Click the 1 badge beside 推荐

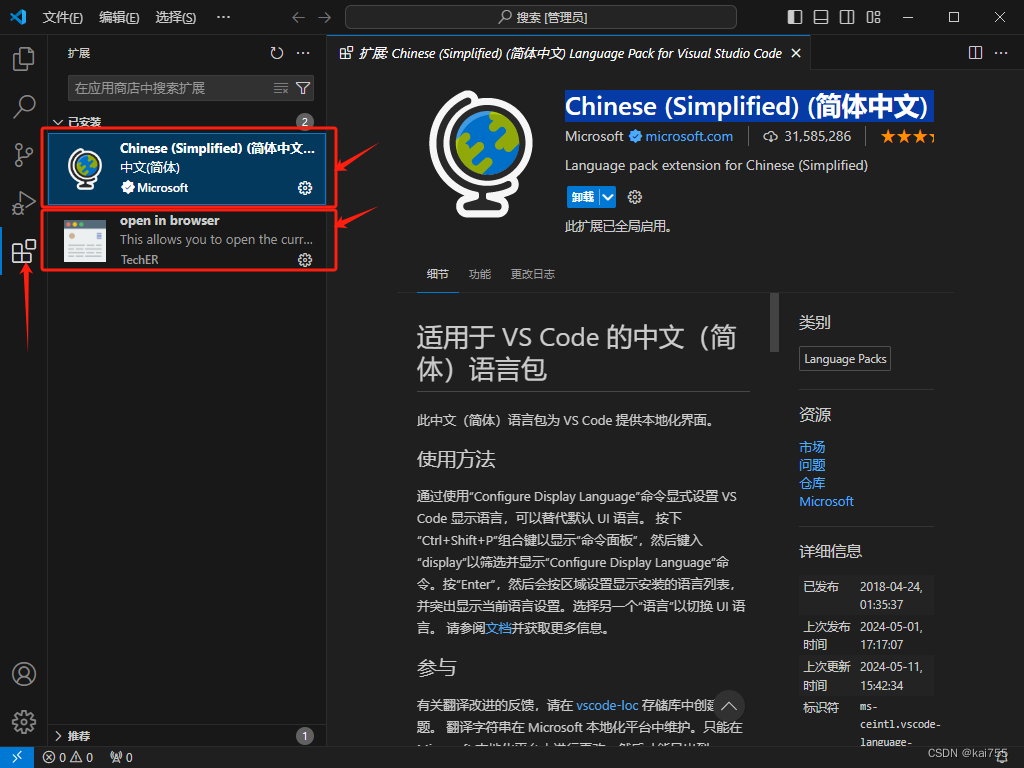click(305, 736)
